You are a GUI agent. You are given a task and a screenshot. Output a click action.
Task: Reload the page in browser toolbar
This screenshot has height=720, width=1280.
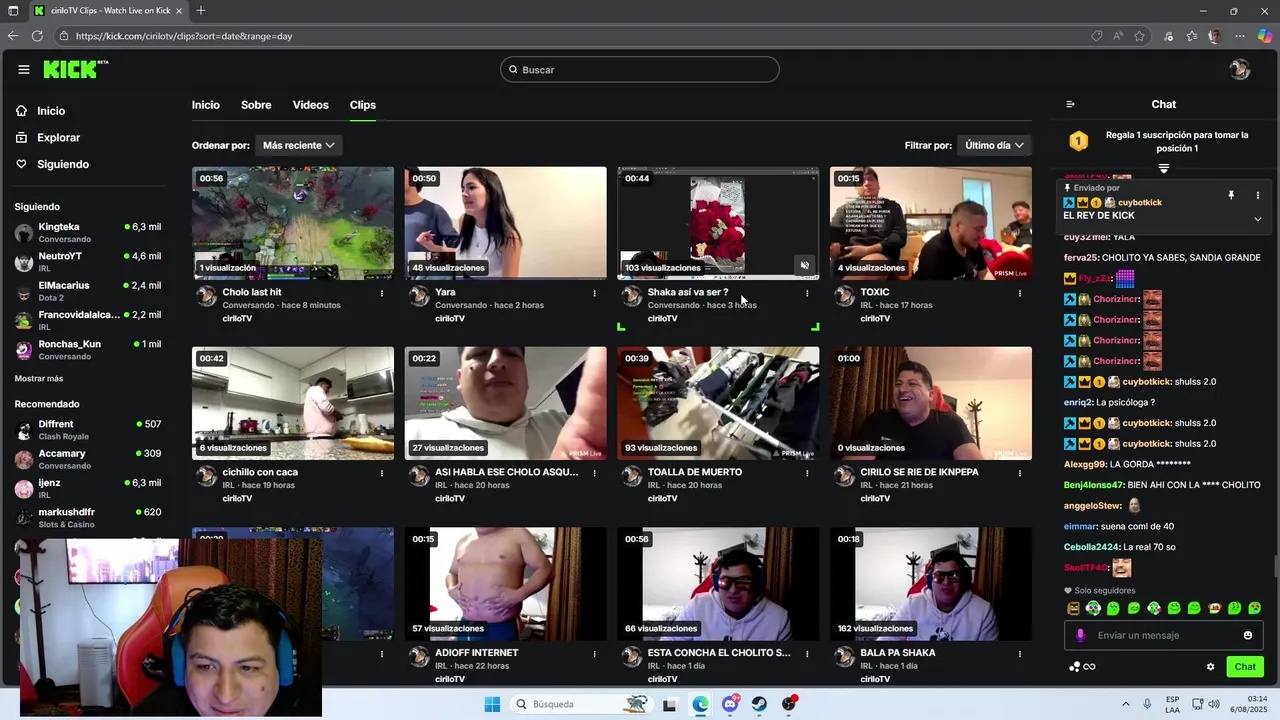click(x=37, y=36)
